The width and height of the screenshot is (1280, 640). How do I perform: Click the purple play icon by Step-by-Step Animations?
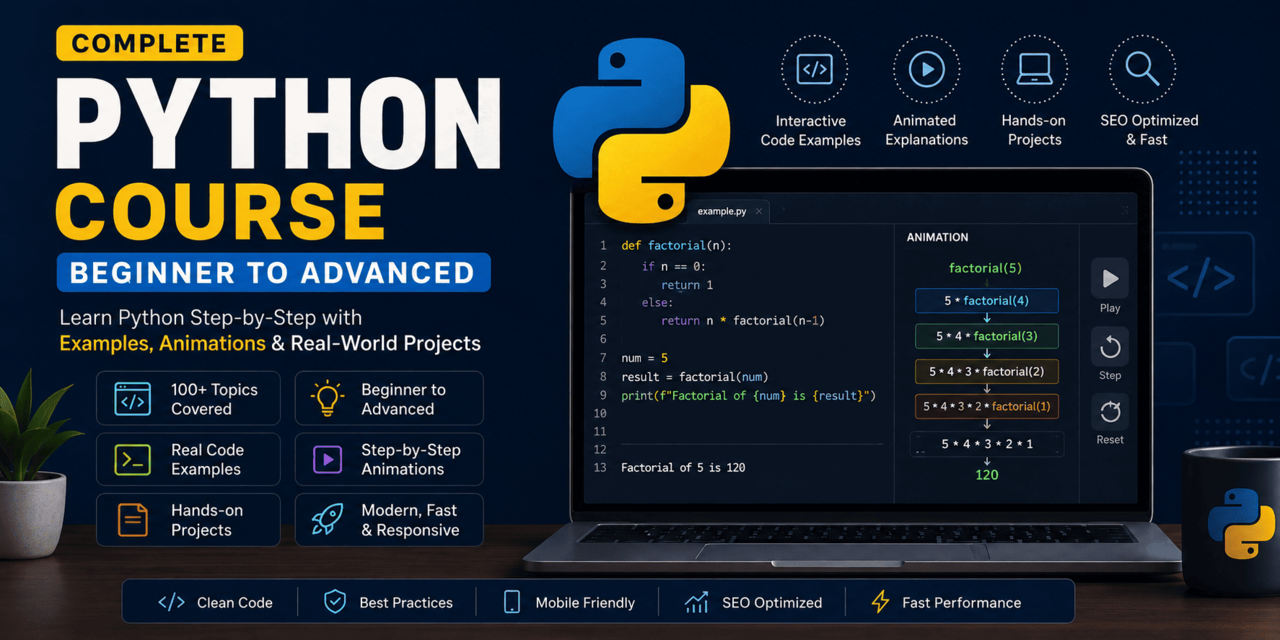(328, 459)
